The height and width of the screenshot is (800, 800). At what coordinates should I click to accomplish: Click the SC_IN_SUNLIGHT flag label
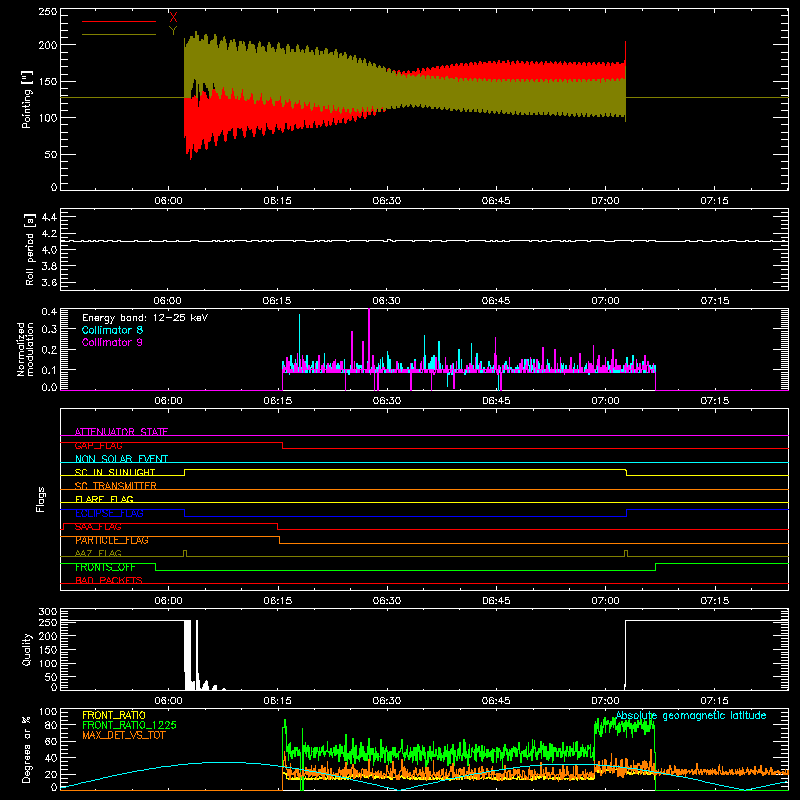pyautogui.click(x=115, y=472)
